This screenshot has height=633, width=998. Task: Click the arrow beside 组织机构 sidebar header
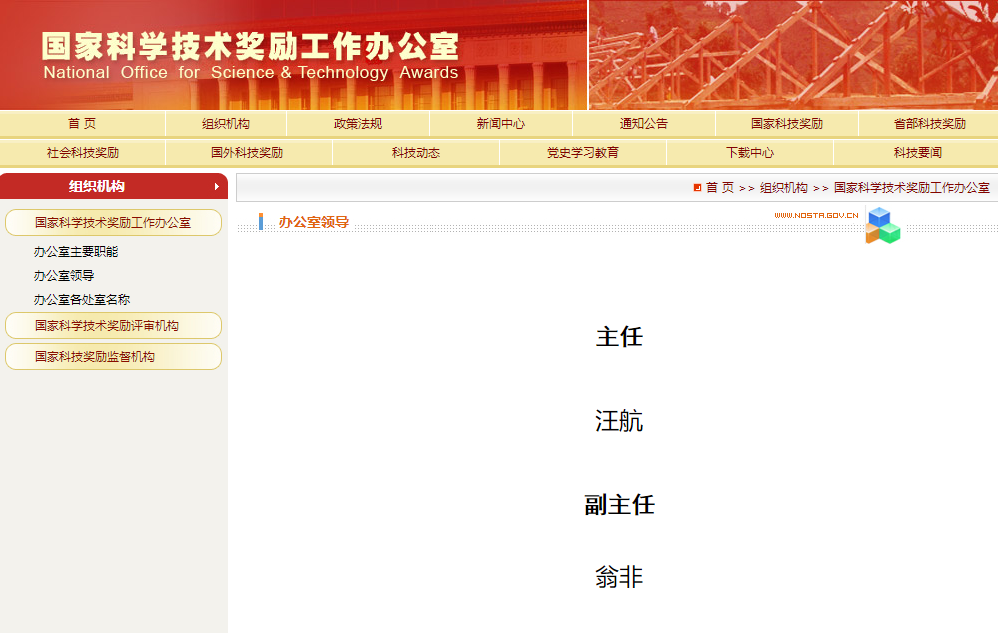[x=216, y=187]
